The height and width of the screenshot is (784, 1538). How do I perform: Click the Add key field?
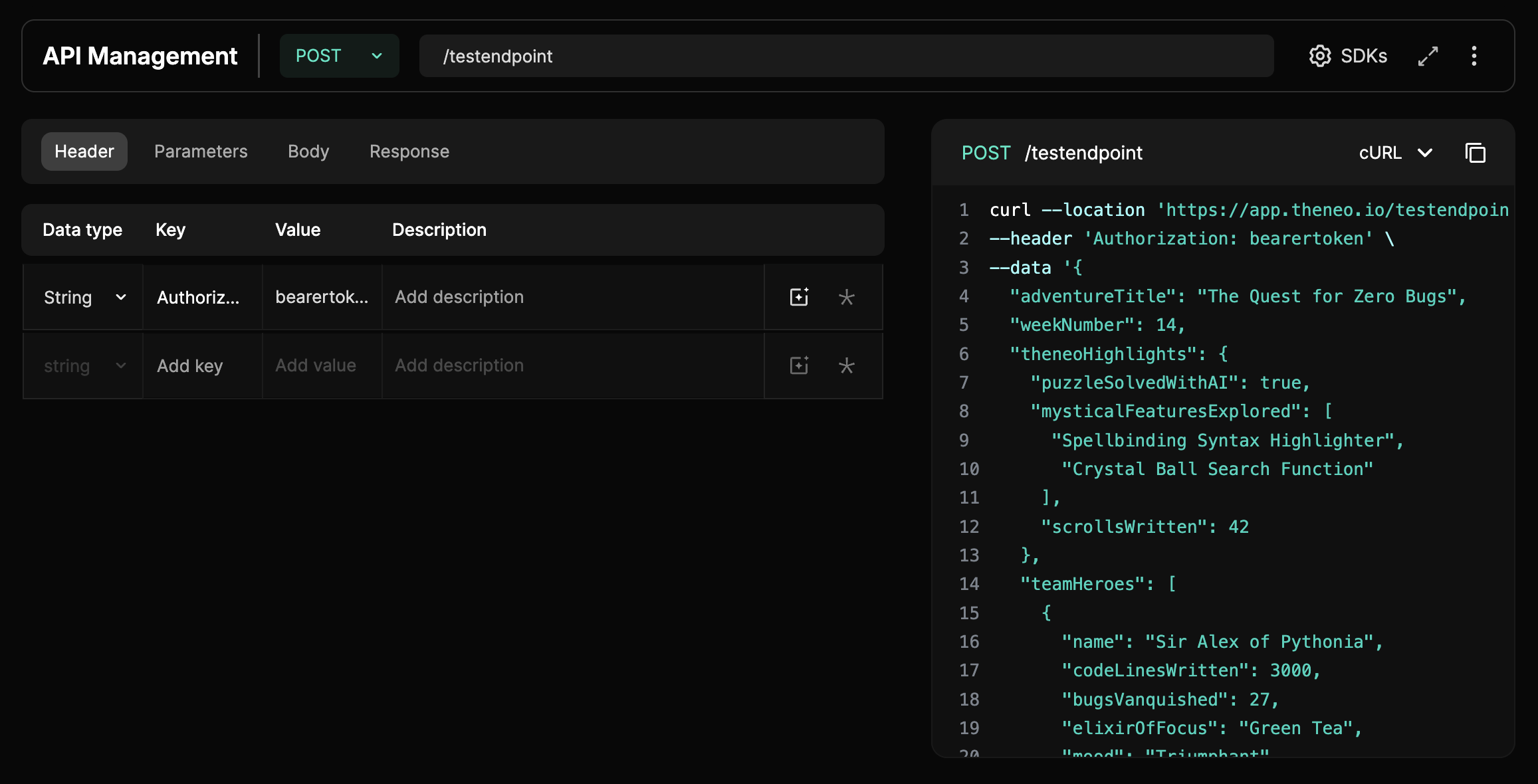tap(203, 365)
